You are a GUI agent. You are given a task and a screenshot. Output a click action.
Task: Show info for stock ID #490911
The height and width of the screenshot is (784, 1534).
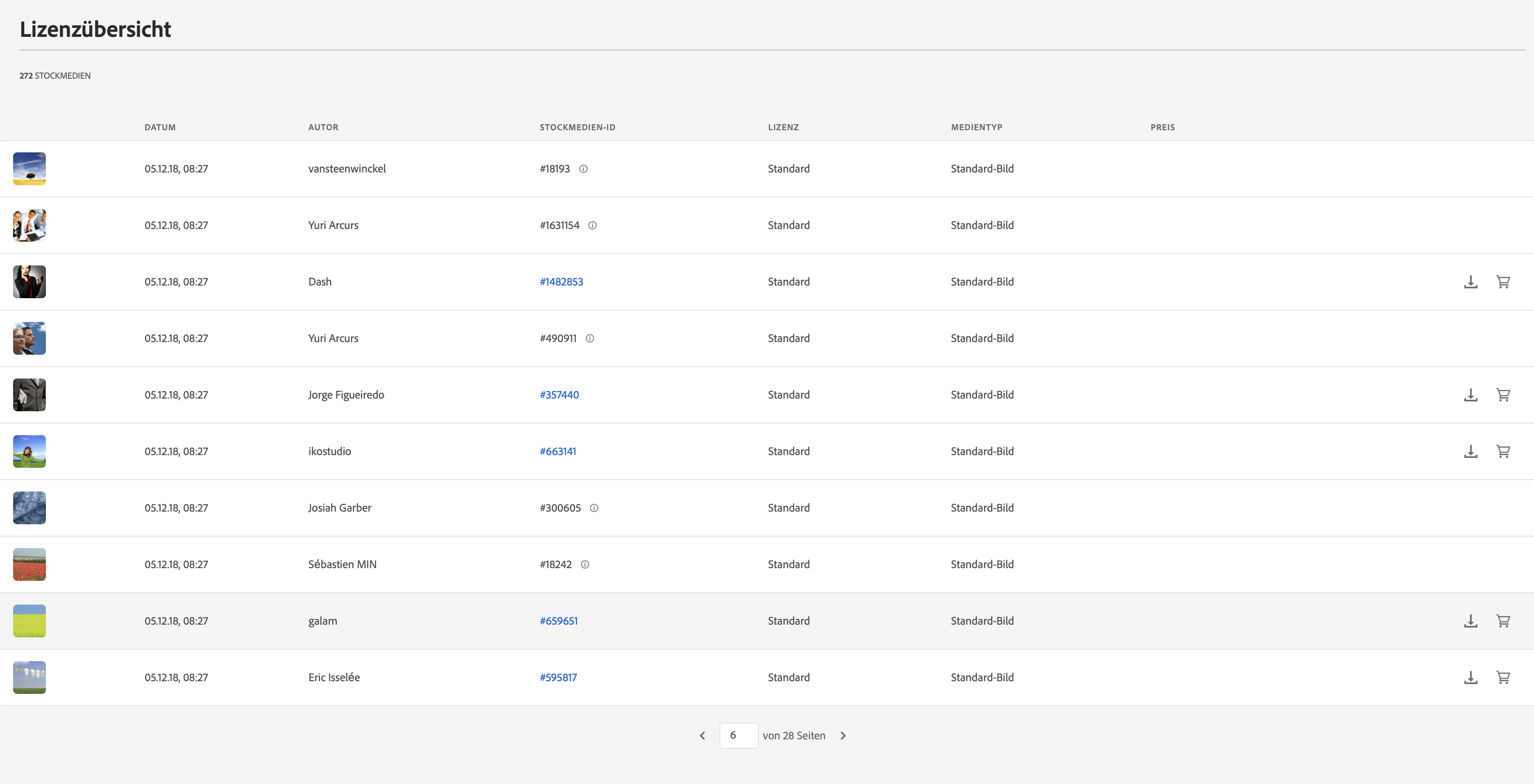tap(590, 339)
